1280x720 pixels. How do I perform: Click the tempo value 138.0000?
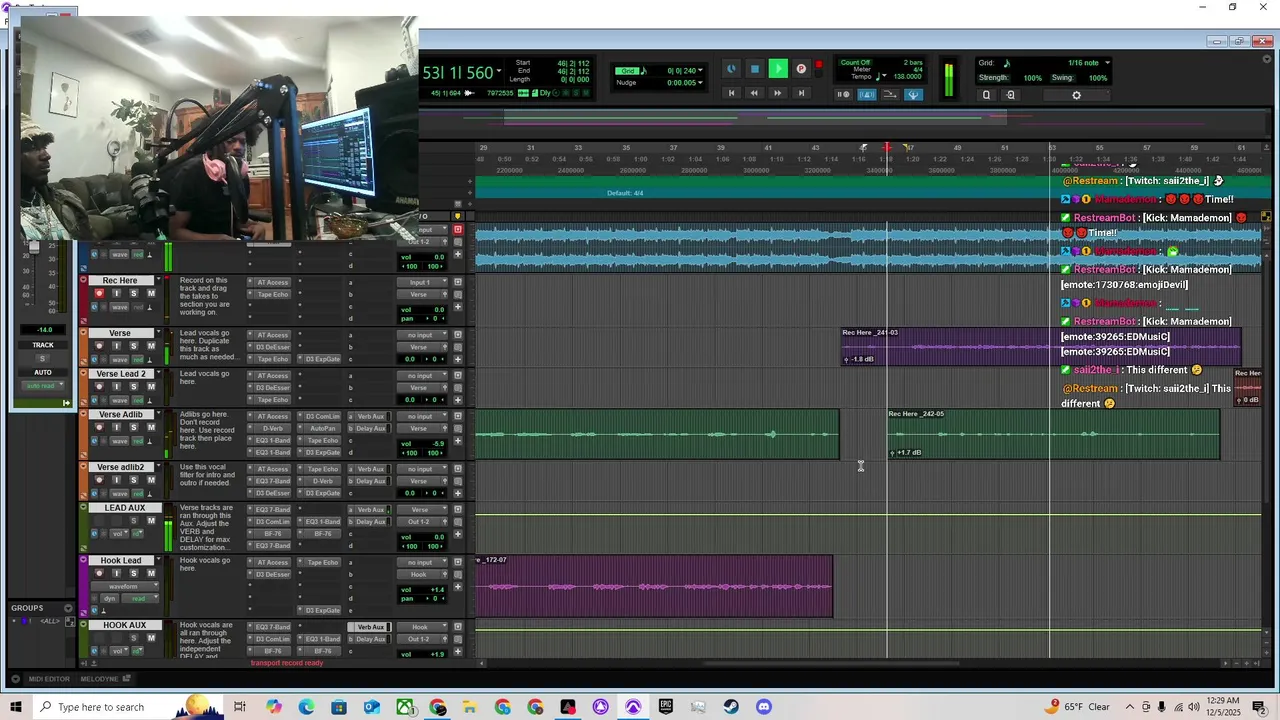(x=907, y=77)
